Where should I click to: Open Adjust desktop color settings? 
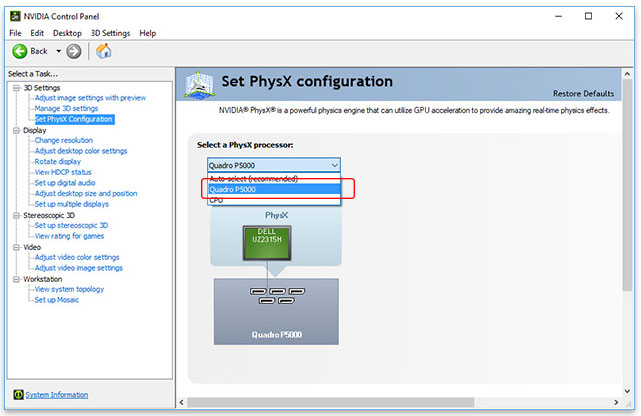(81, 151)
